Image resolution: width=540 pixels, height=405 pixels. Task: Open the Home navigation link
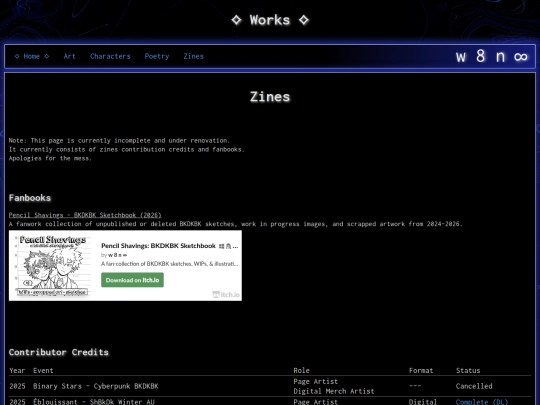pyautogui.click(x=32, y=56)
